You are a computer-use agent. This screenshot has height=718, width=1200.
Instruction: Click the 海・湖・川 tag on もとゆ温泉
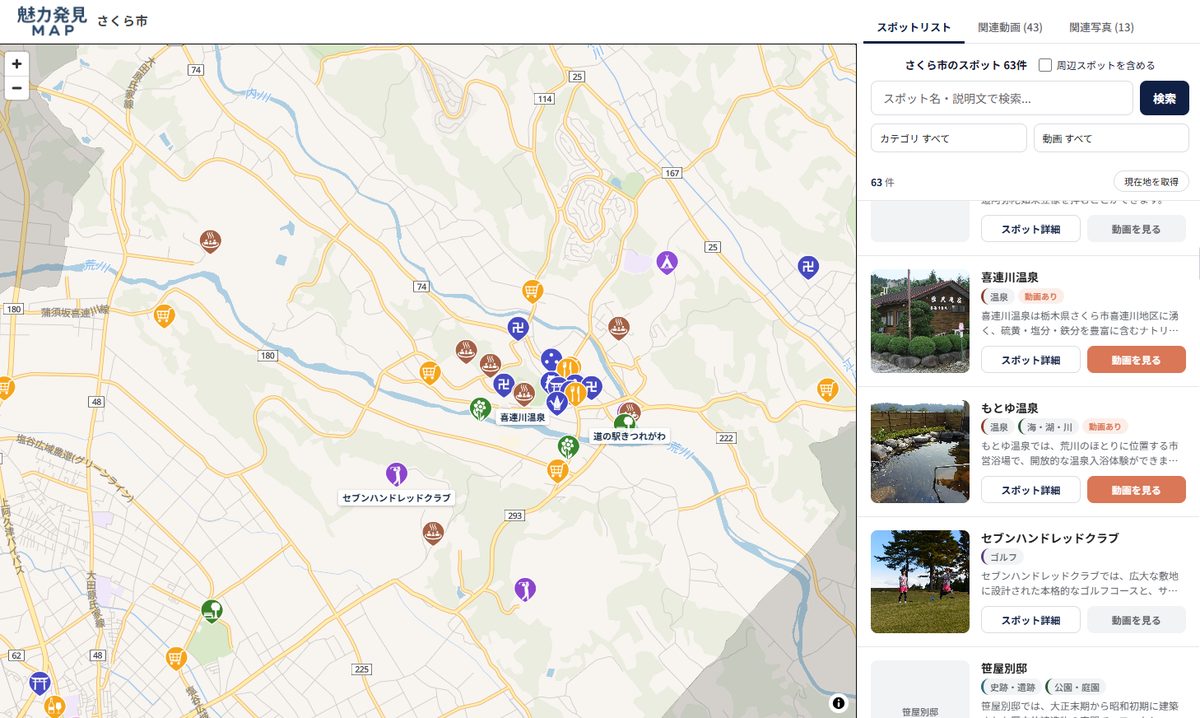[1048, 427]
